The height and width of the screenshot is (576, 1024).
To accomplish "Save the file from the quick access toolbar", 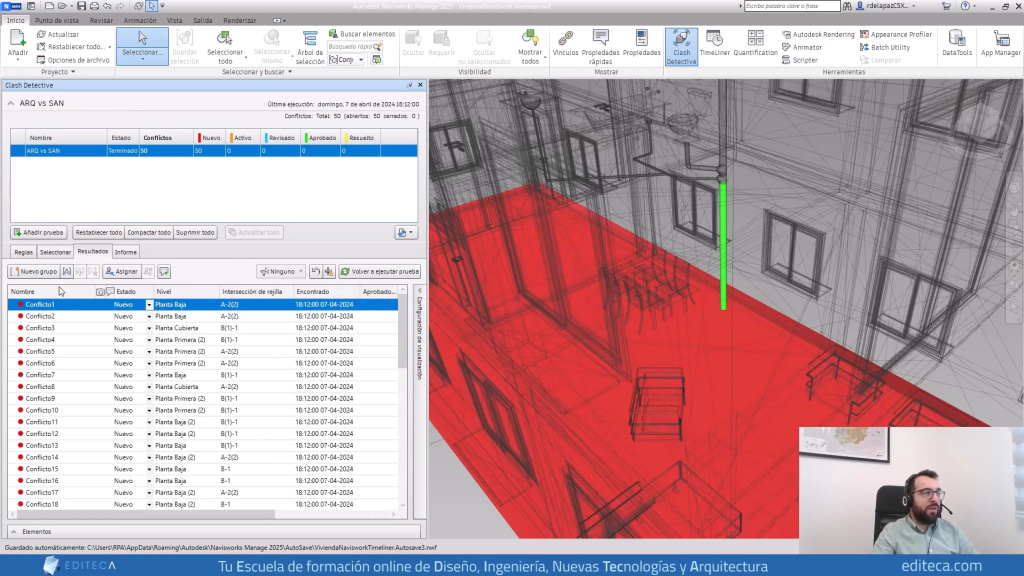I will pos(81,6).
